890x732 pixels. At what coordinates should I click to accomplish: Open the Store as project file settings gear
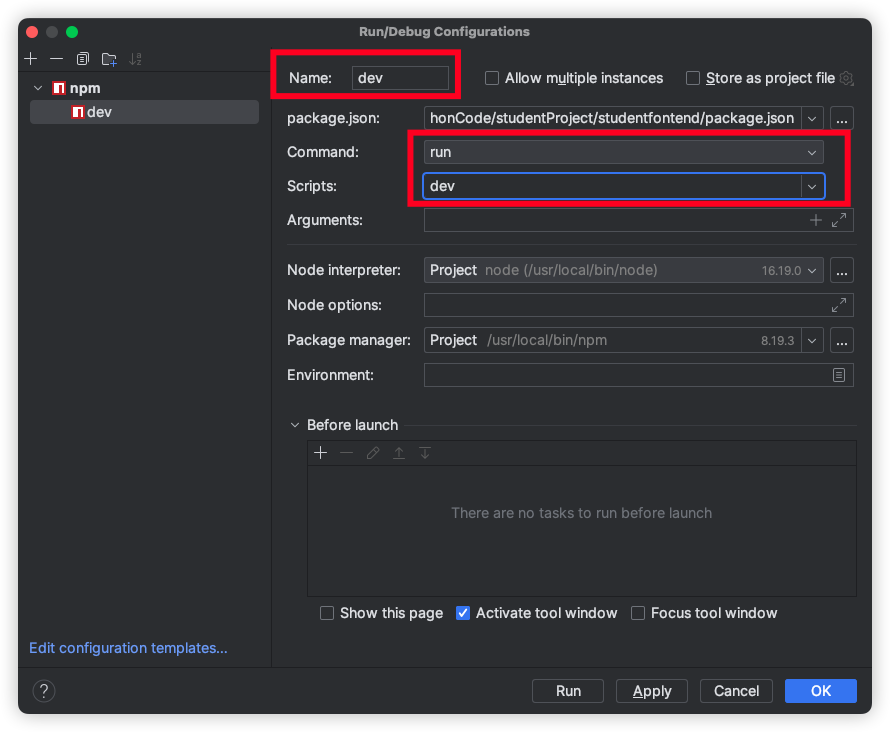846,78
